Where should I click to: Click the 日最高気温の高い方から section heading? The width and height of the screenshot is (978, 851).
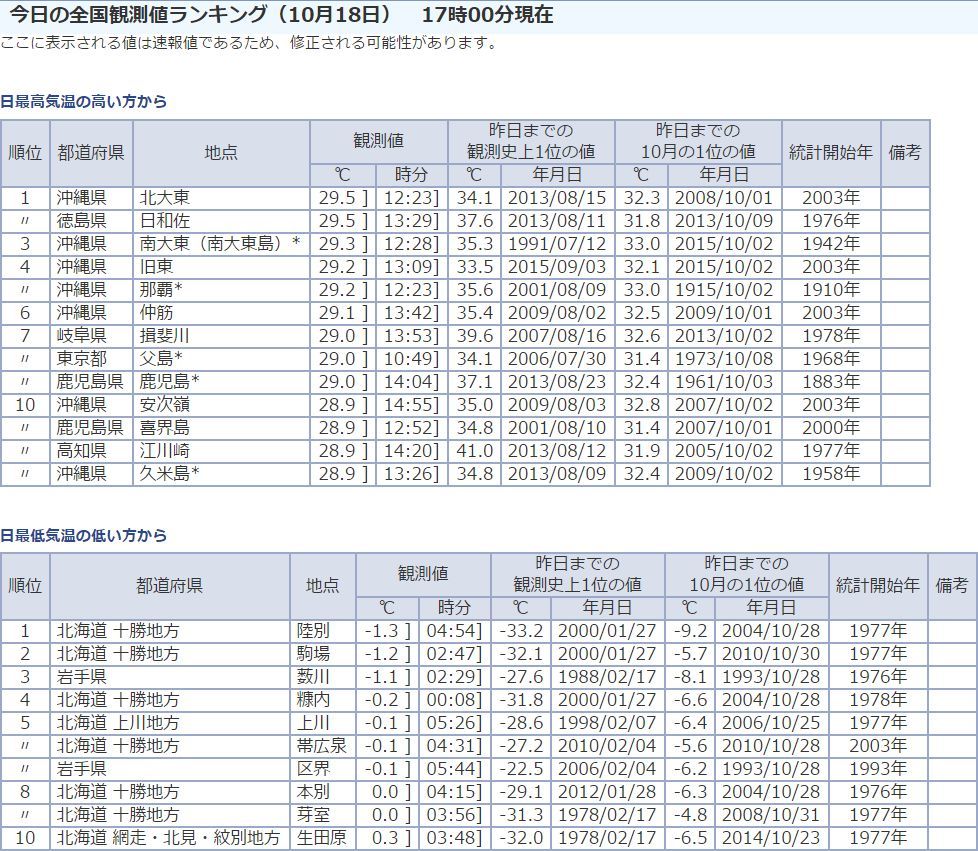pyautogui.click(x=83, y=101)
